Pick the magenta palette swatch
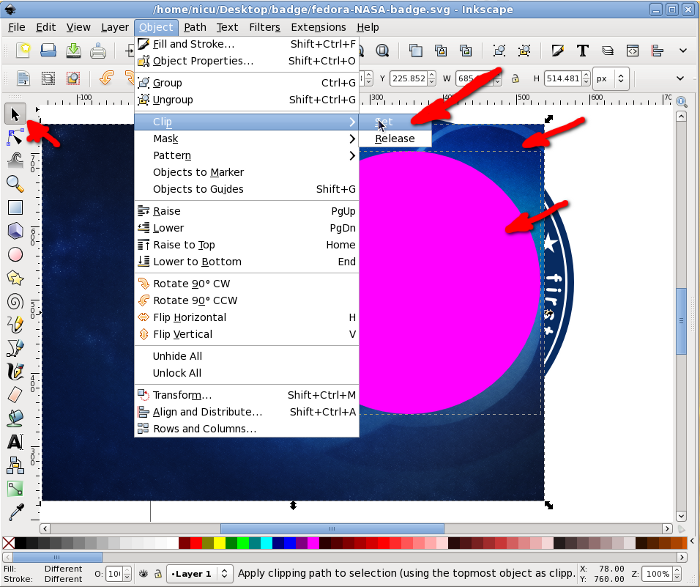 click(x=313, y=543)
